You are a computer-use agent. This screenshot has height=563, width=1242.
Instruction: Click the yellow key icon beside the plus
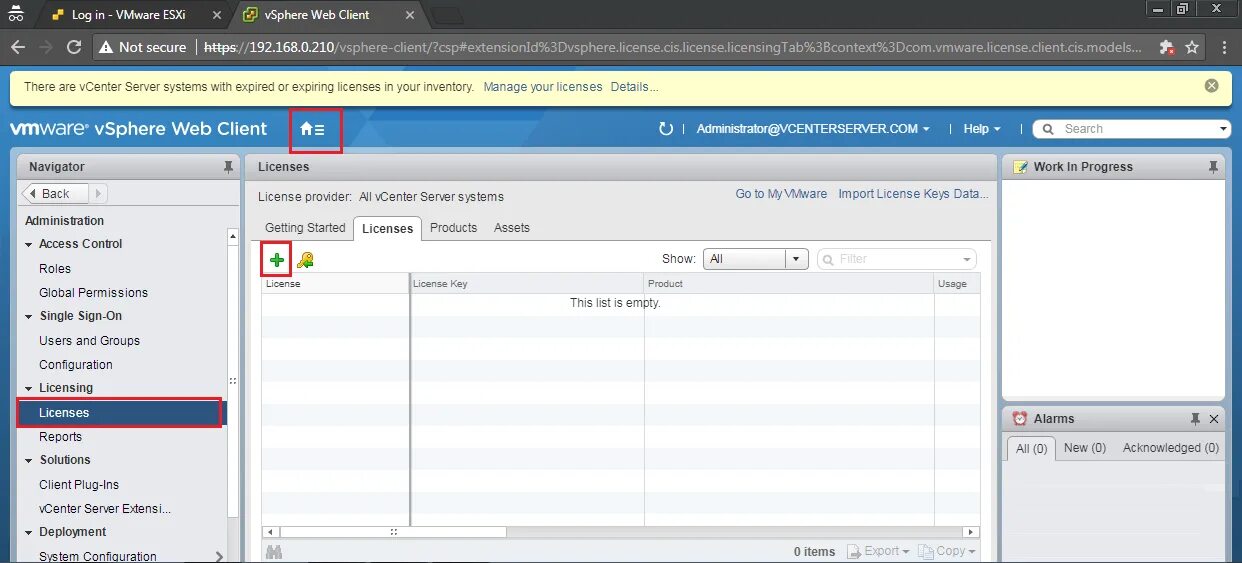[x=305, y=260]
